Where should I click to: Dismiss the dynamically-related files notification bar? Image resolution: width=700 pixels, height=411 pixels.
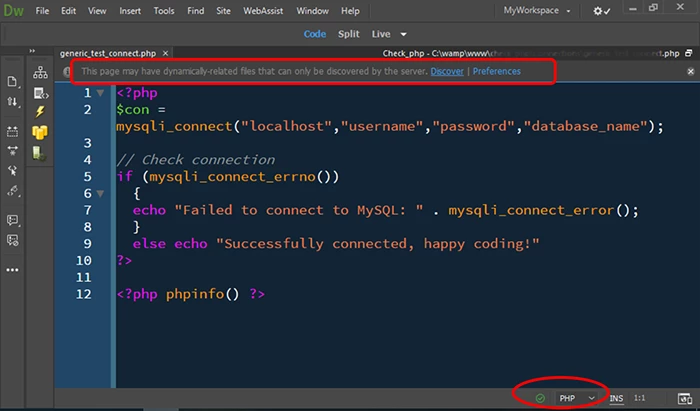[691, 71]
